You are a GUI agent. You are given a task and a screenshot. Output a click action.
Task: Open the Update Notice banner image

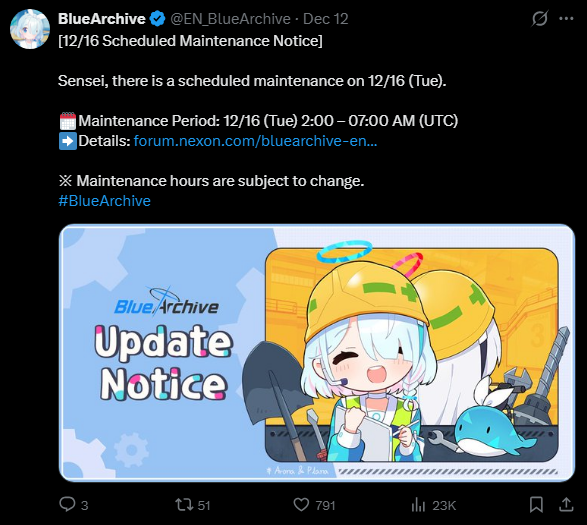317,353
